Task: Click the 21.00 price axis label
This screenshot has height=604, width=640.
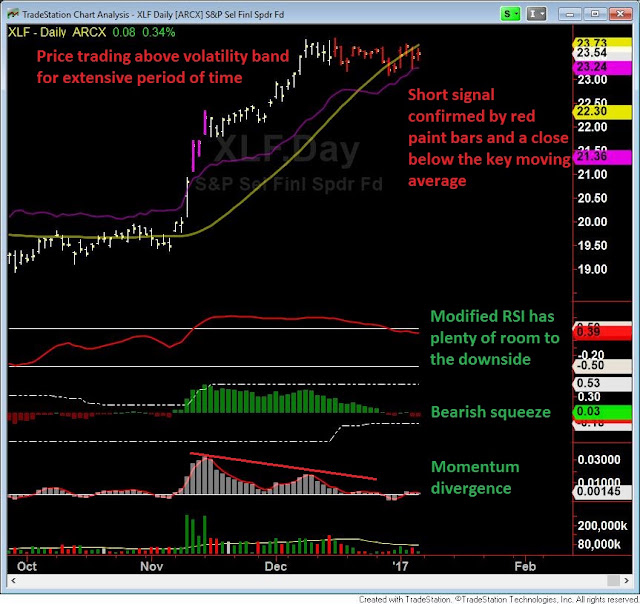Action: (x=592, y=175)
